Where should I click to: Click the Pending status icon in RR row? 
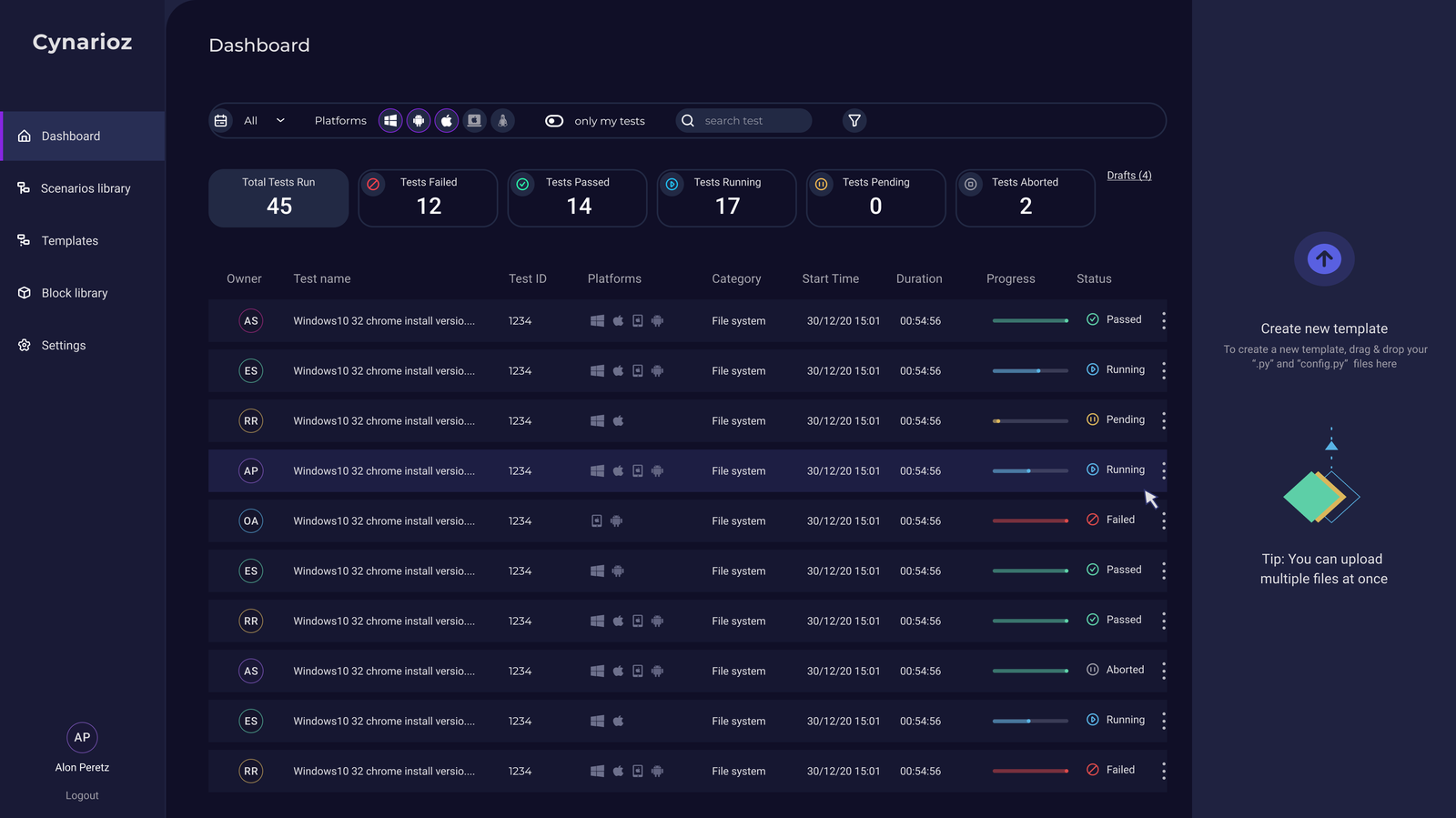(x=1093, y=419)
